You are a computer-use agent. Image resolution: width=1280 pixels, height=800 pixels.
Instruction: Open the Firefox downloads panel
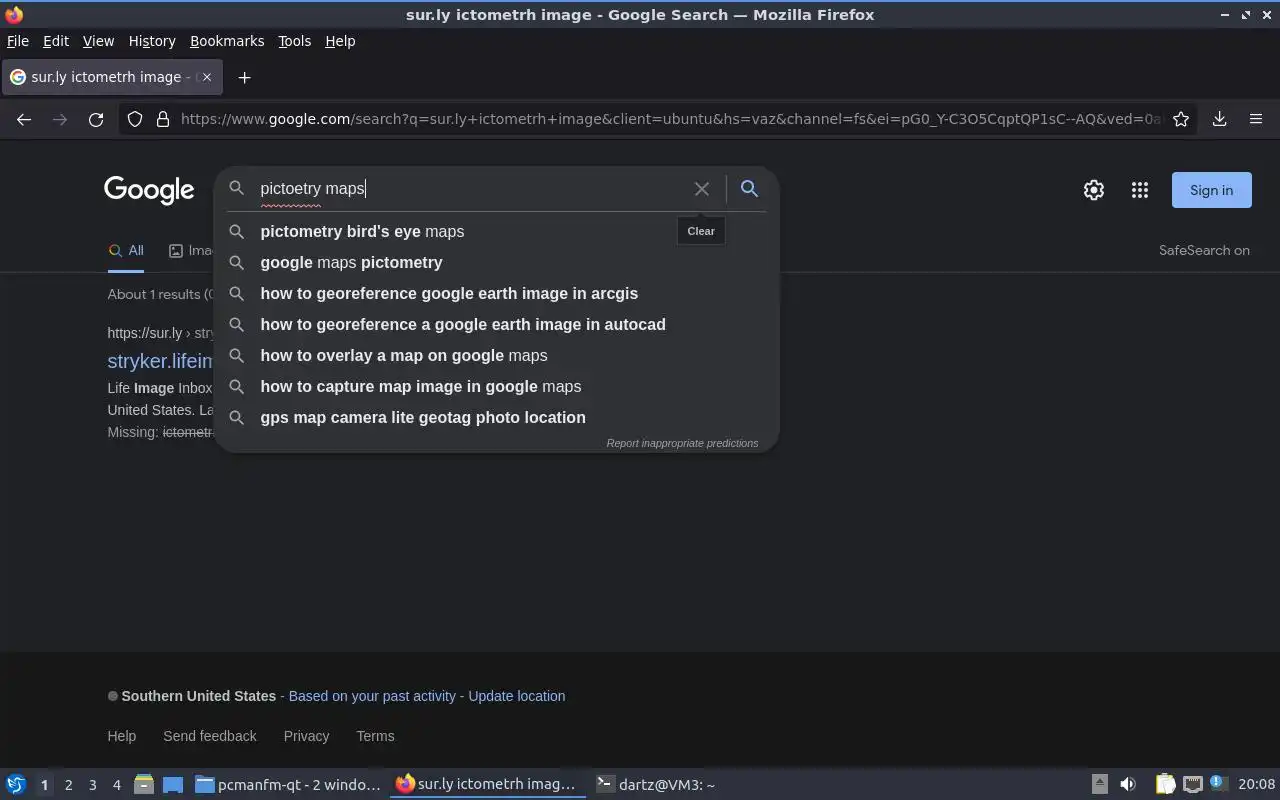tap(1219, 119)
